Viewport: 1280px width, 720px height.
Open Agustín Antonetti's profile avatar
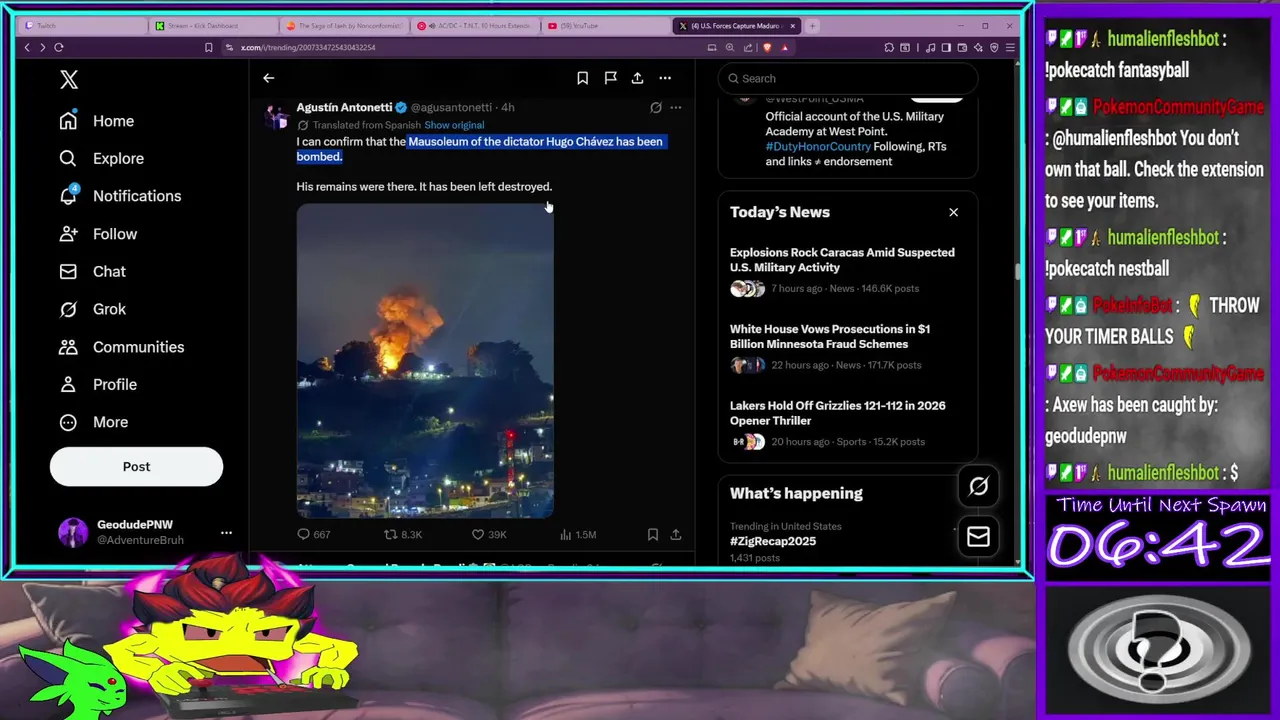[275, 116]
